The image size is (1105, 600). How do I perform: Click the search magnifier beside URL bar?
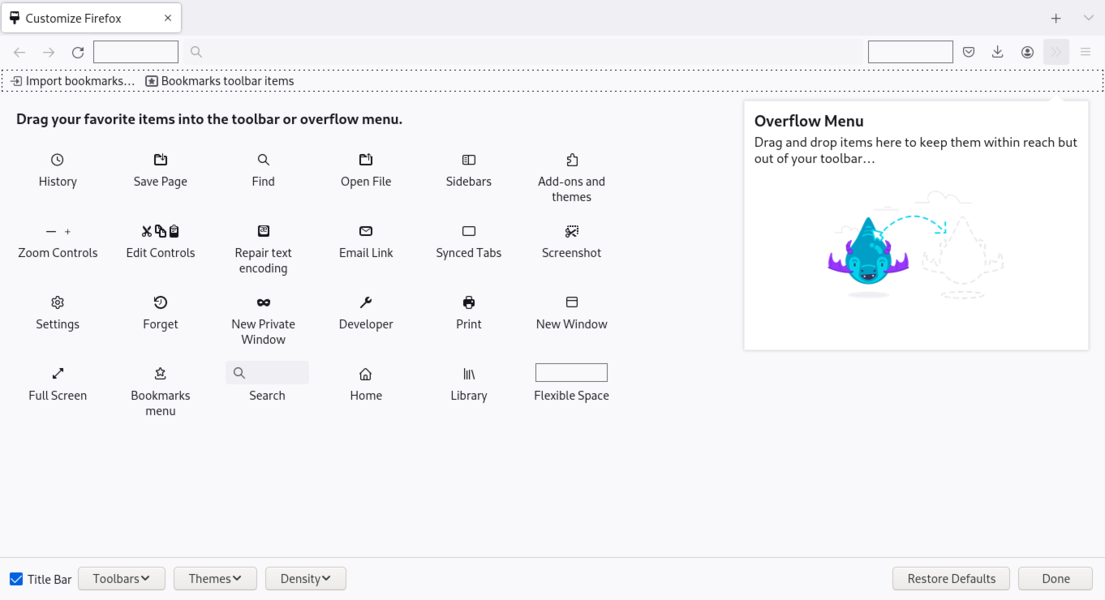[196, 52]
